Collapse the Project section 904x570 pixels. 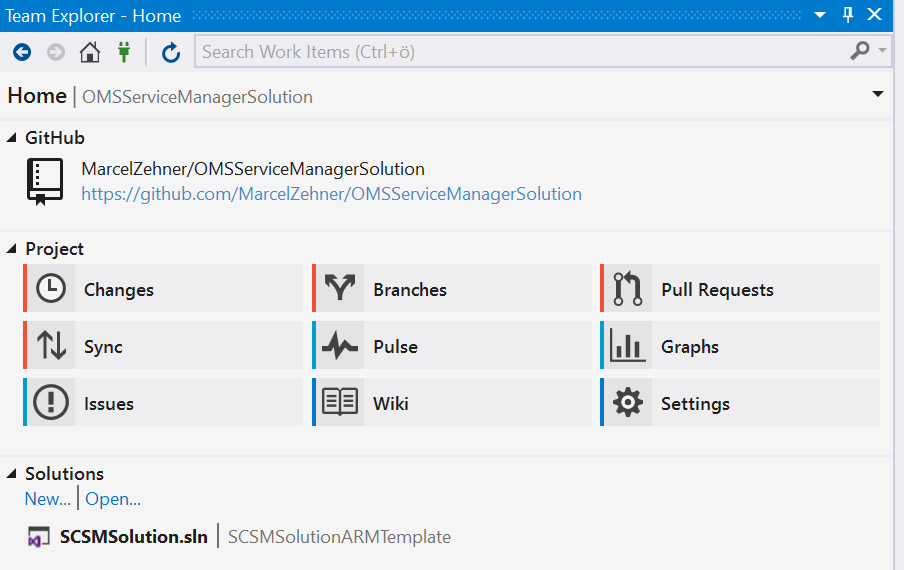(12, 249)
